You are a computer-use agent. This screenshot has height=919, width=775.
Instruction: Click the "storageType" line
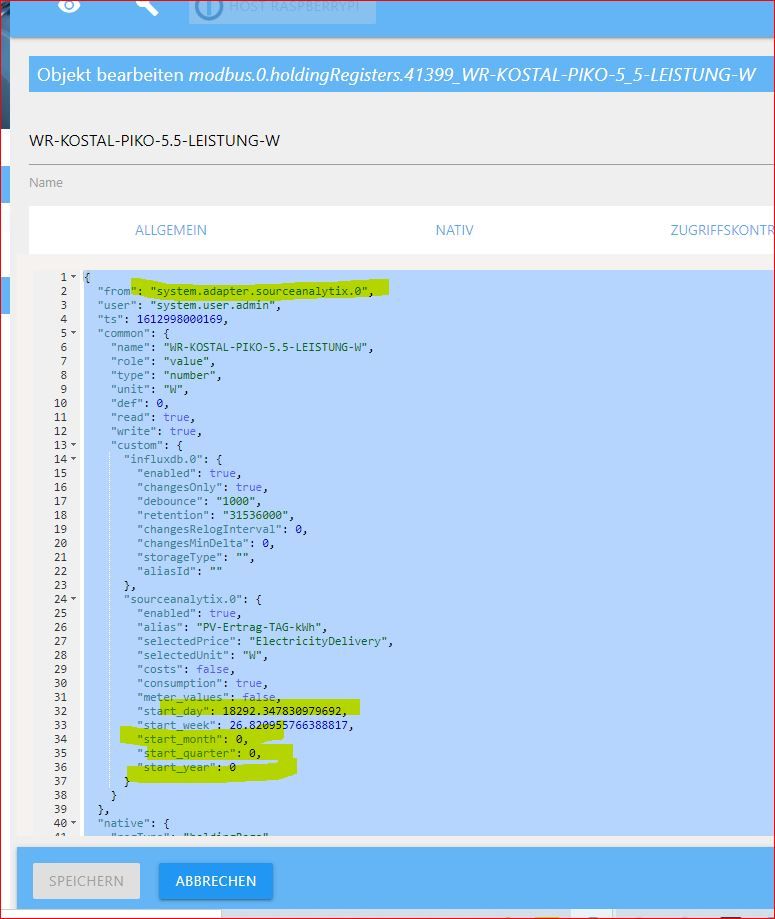pyautogui.click(x=195, y=557)
